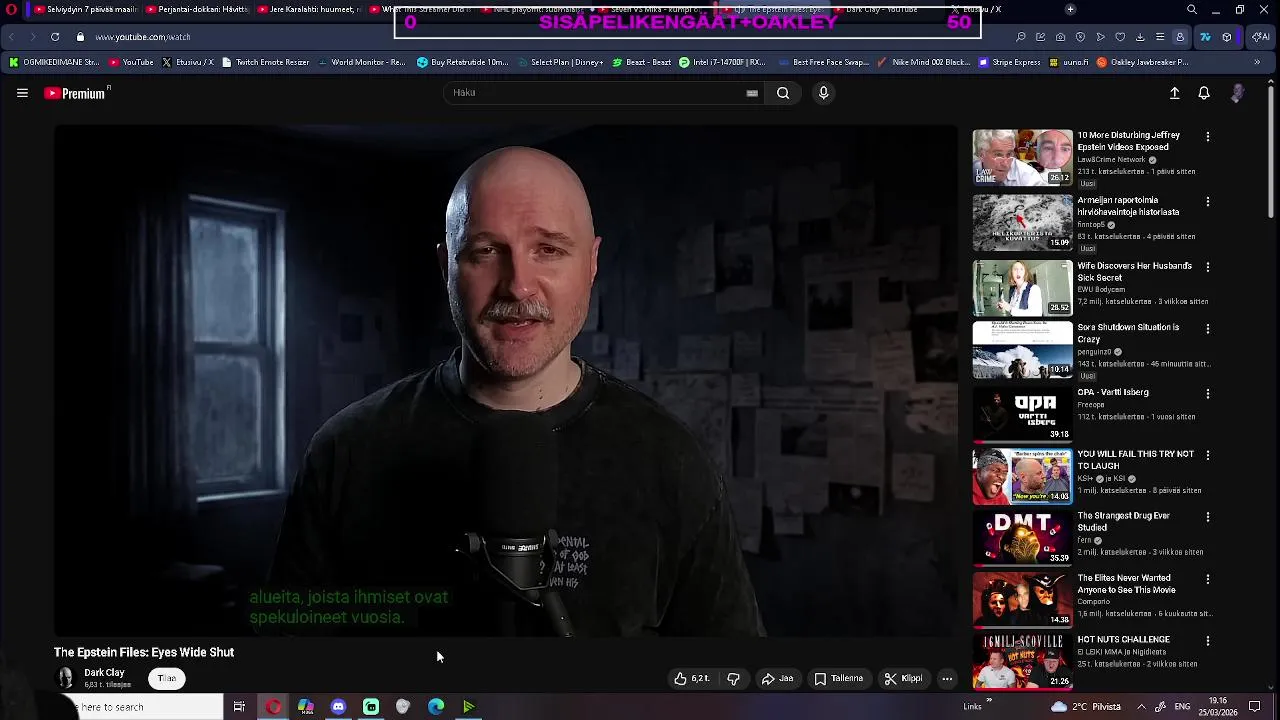Click the www.youtube.com/watch address bar
This screenshot has height=720, width=1280.
143,37
